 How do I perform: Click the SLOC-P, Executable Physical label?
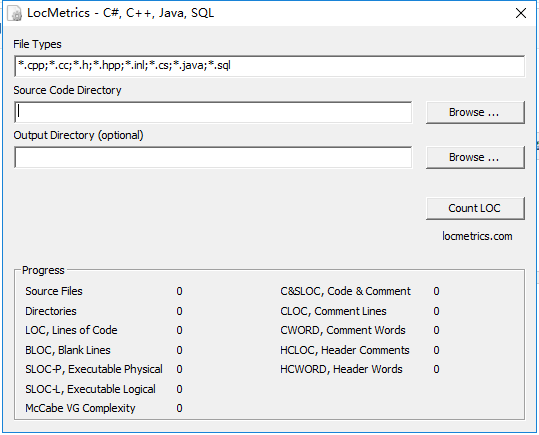[94, 369]
